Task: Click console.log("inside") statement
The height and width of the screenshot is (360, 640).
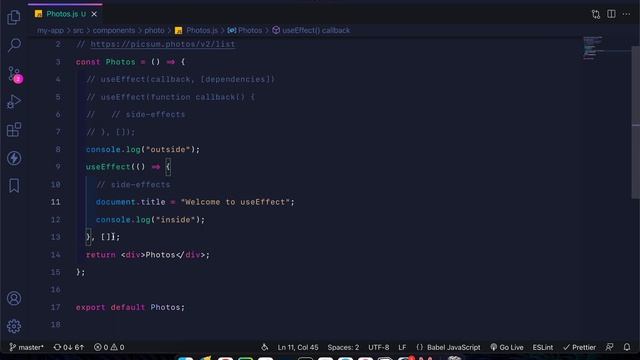Action: tap(150, 220)
